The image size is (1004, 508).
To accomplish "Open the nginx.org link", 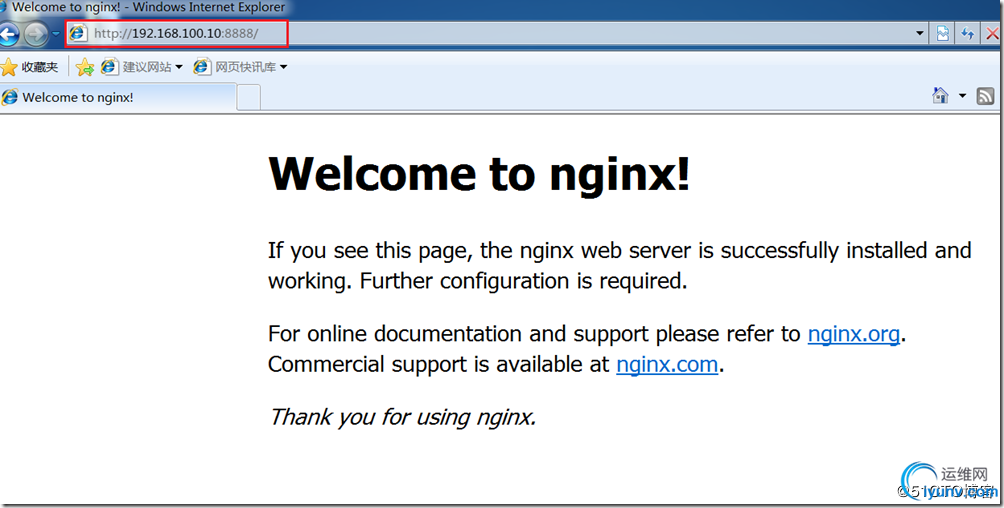I will click(x=854, y=334).
